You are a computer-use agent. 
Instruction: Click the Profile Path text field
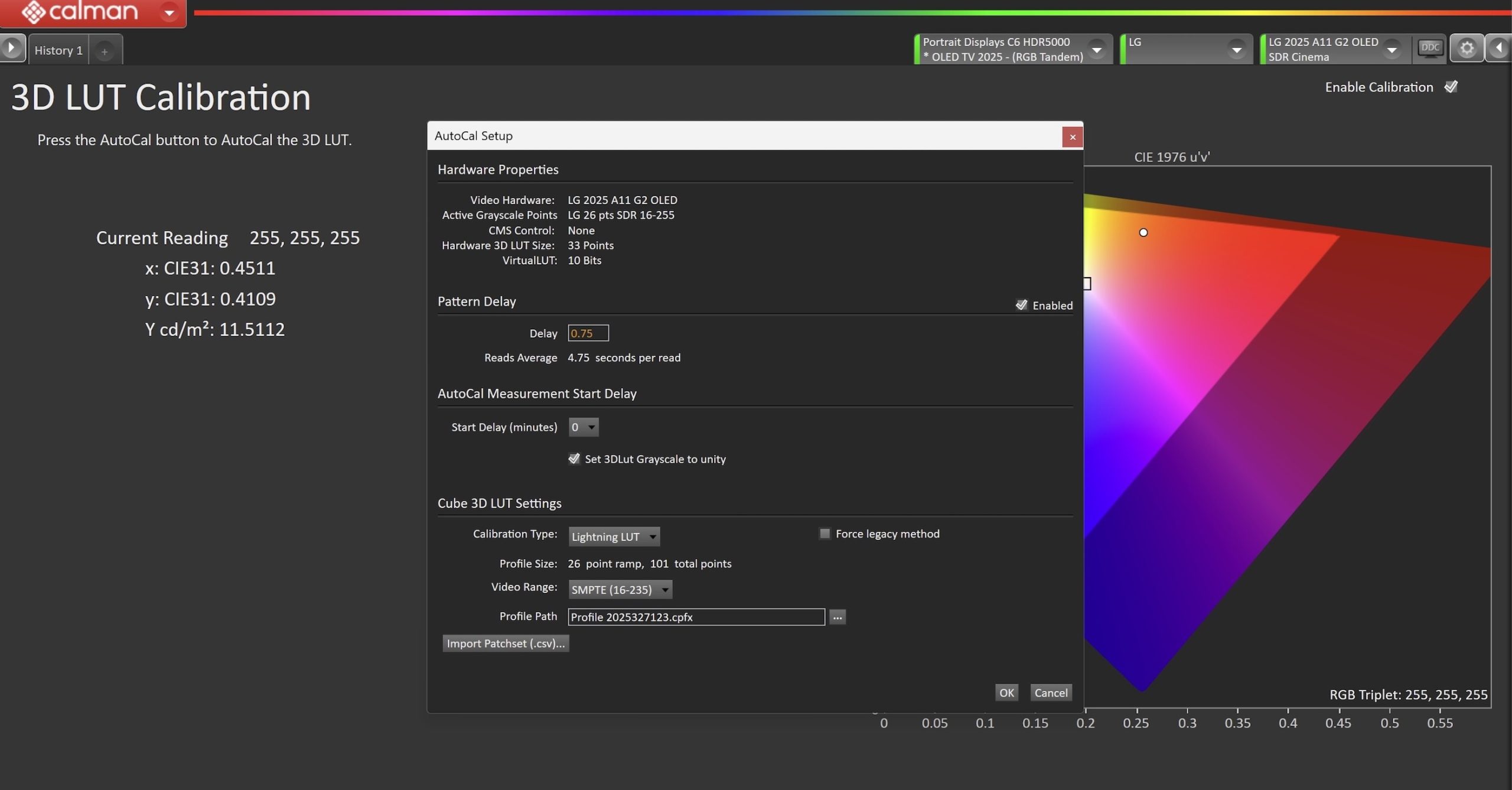coord(696,617)
